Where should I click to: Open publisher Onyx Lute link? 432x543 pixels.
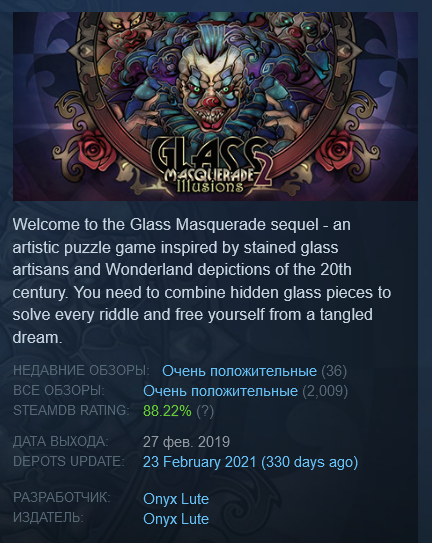click(x=176, y=519)
